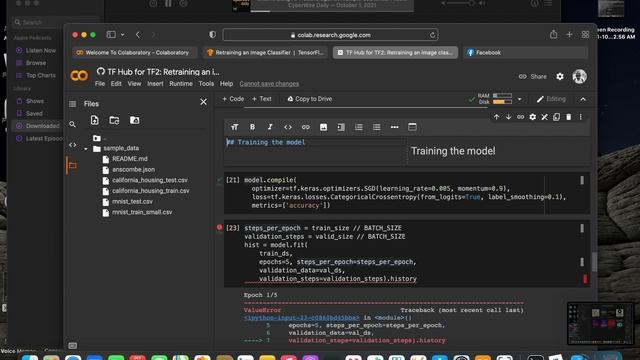This screenshot has width=640, height=360.
Task: Collapse the header with chevron toggle
Action: (x=583, y=99)
